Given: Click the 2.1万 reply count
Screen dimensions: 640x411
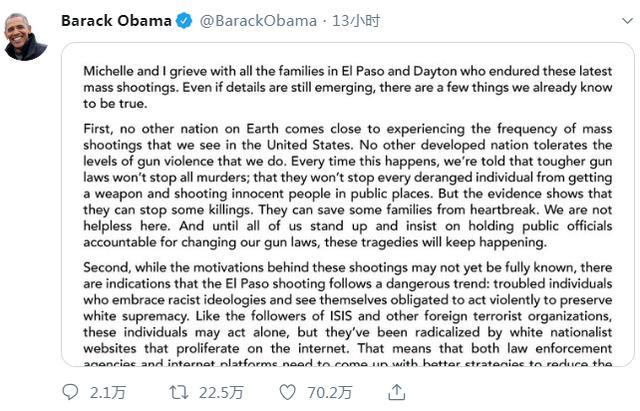Looking at the screenshot, I should (108, 393).
